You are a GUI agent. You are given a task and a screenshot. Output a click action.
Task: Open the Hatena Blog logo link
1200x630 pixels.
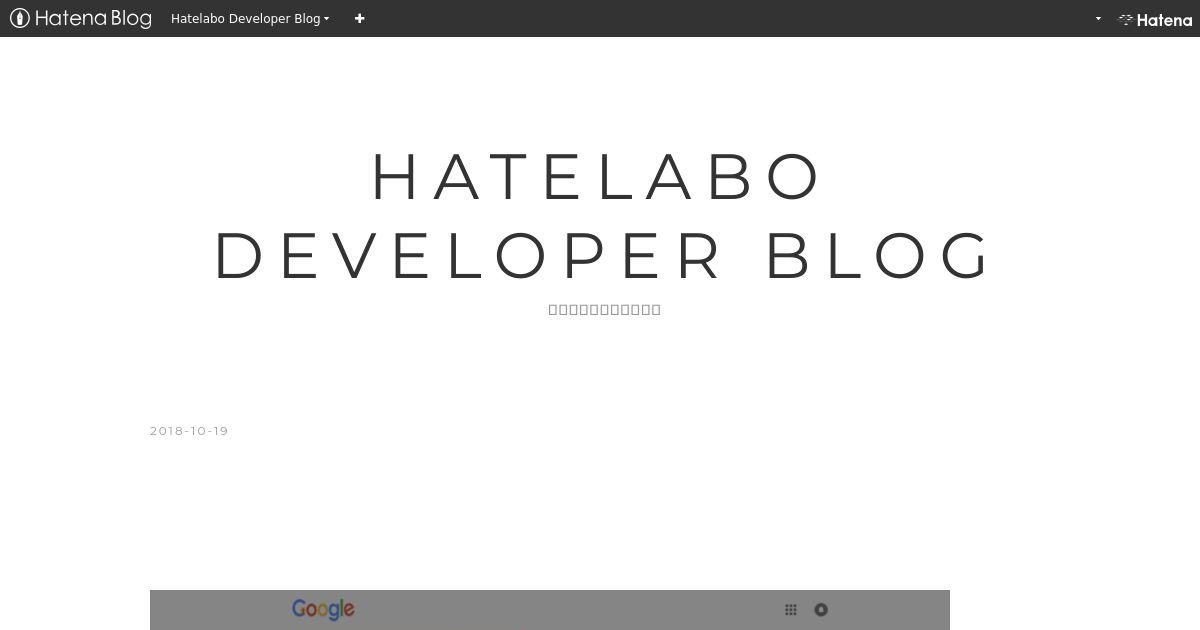click(80, 18)
